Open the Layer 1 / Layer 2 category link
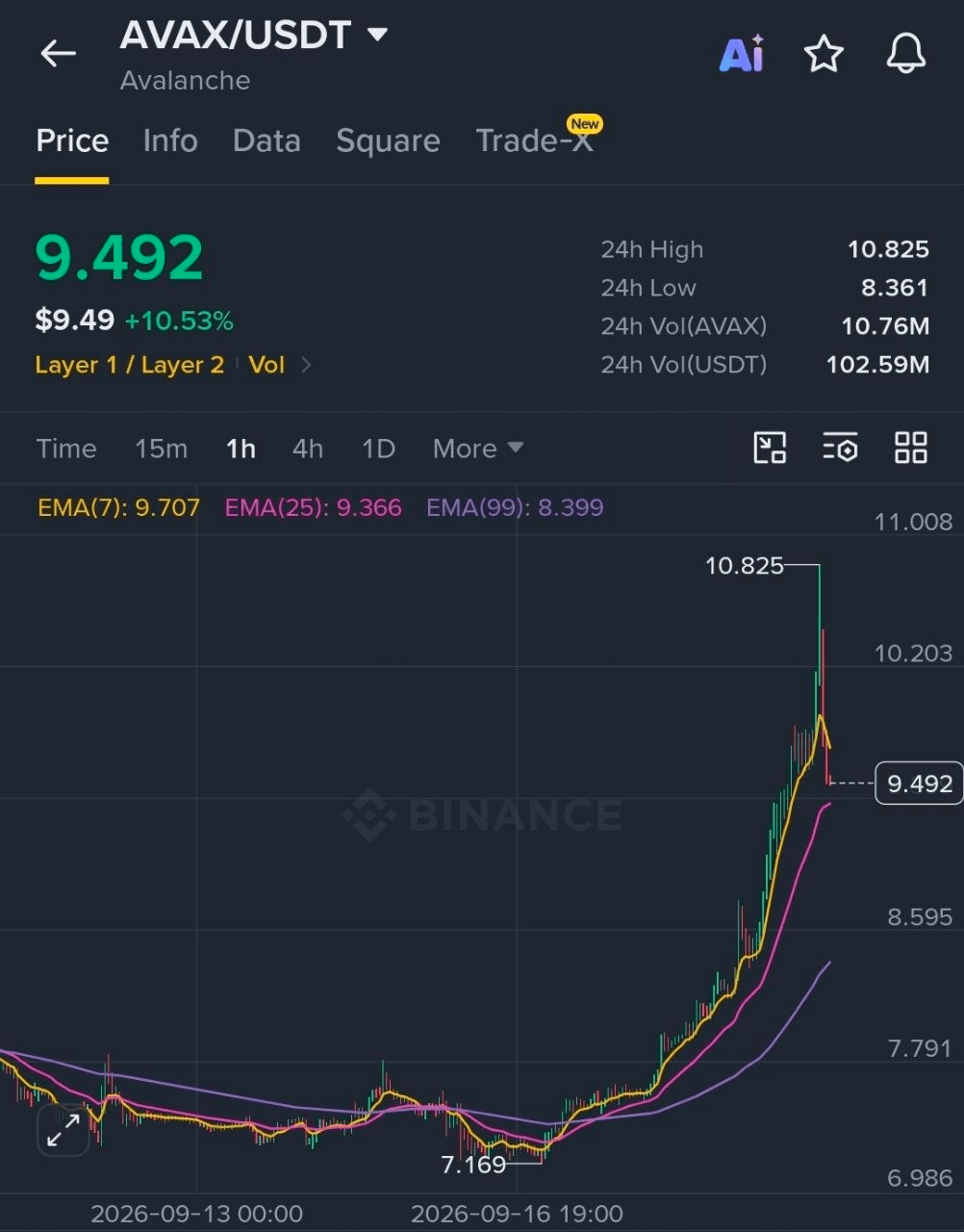The image size is (964, 1232). (x=129, y=365)
